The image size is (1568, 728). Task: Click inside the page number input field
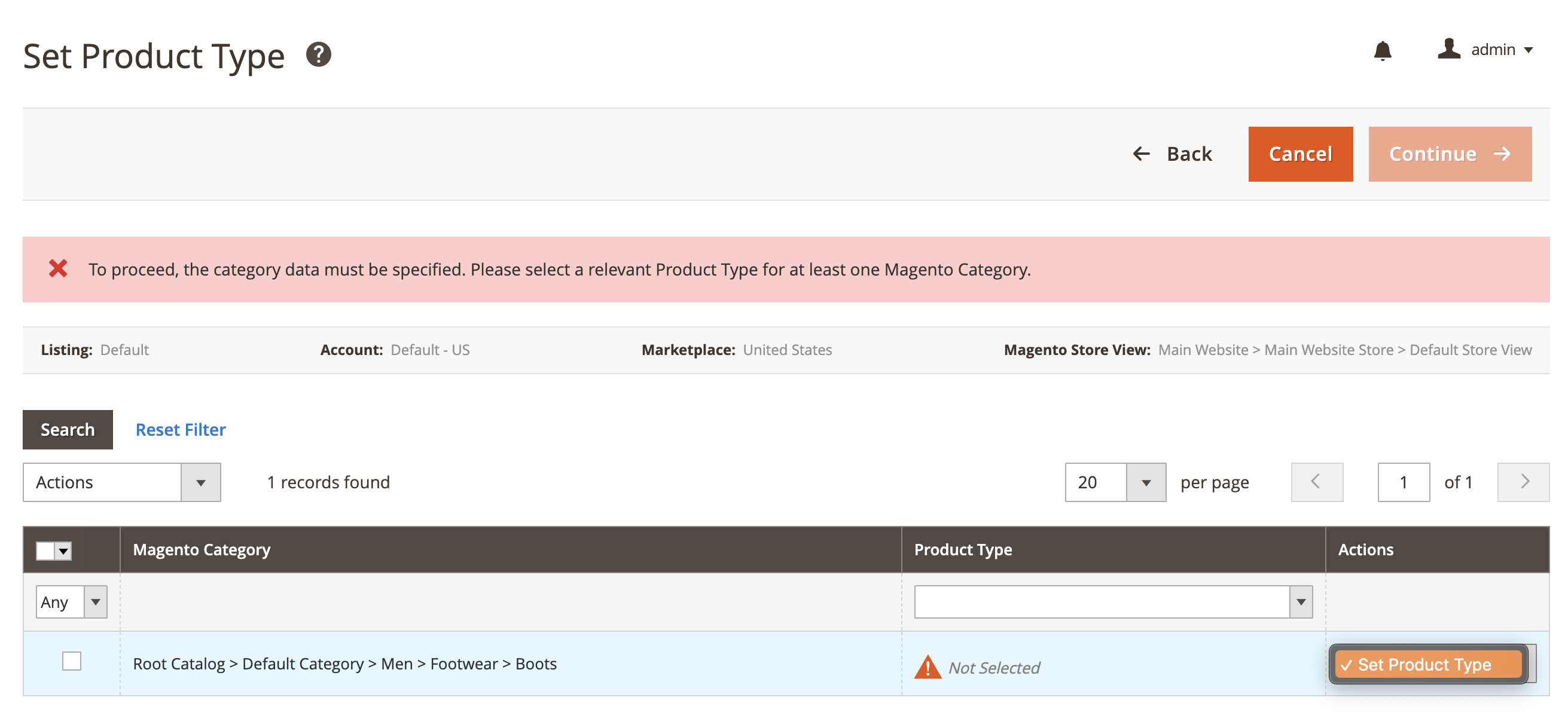1403,482
